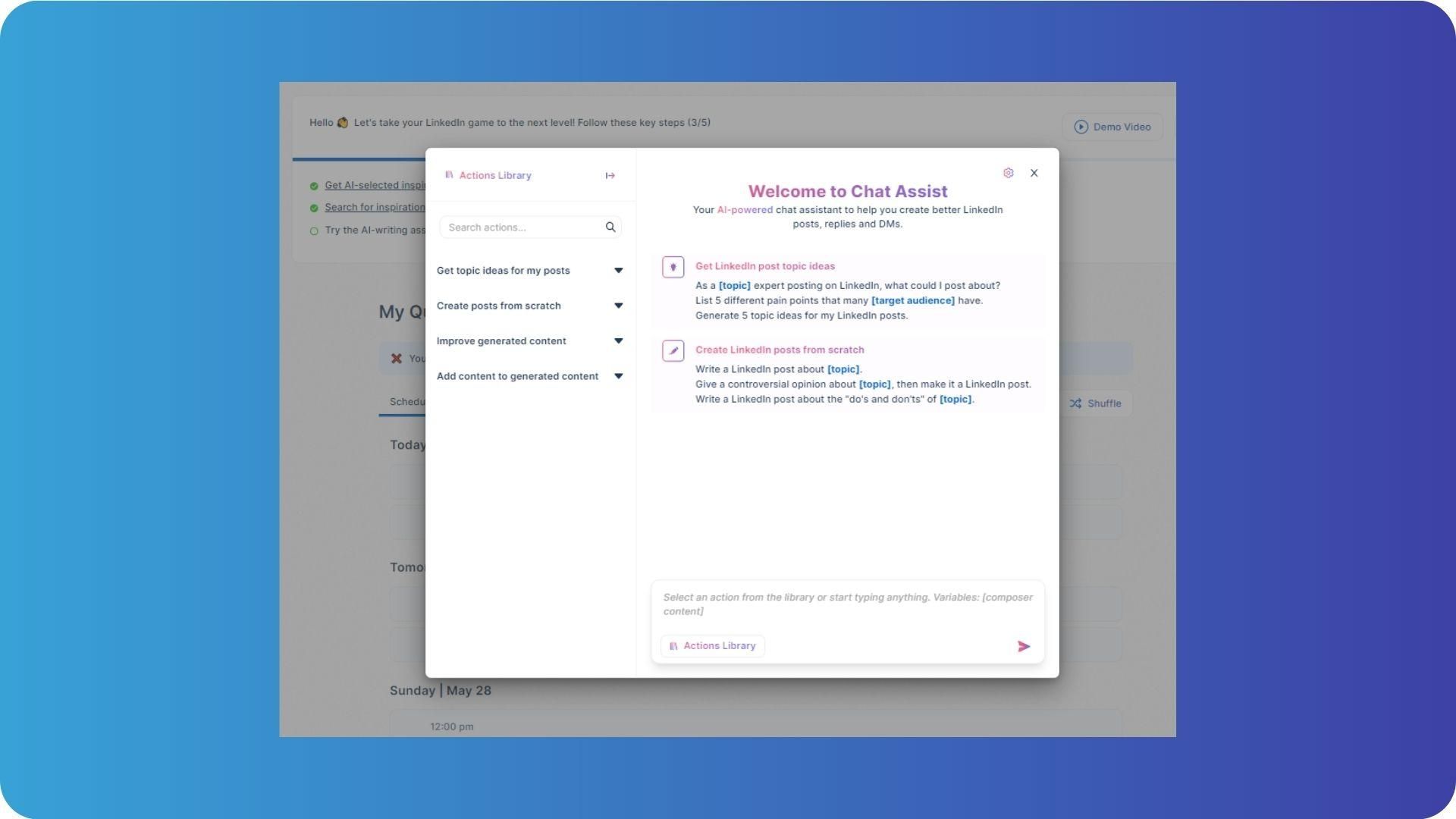Click the red X icon in the queue alert
Viewport: 1456px width, 819px height.
pyautogui.click(x=396, y=359)
